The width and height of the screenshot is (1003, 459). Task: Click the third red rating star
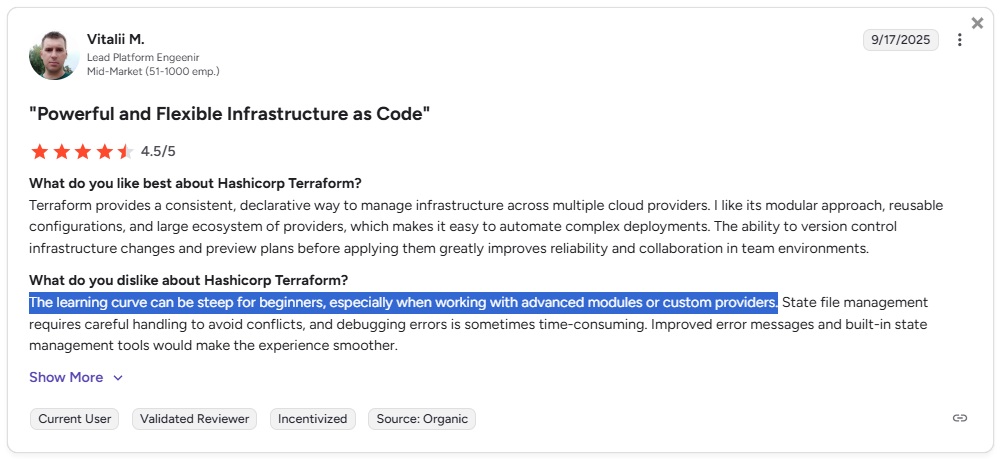coord(83,152)
